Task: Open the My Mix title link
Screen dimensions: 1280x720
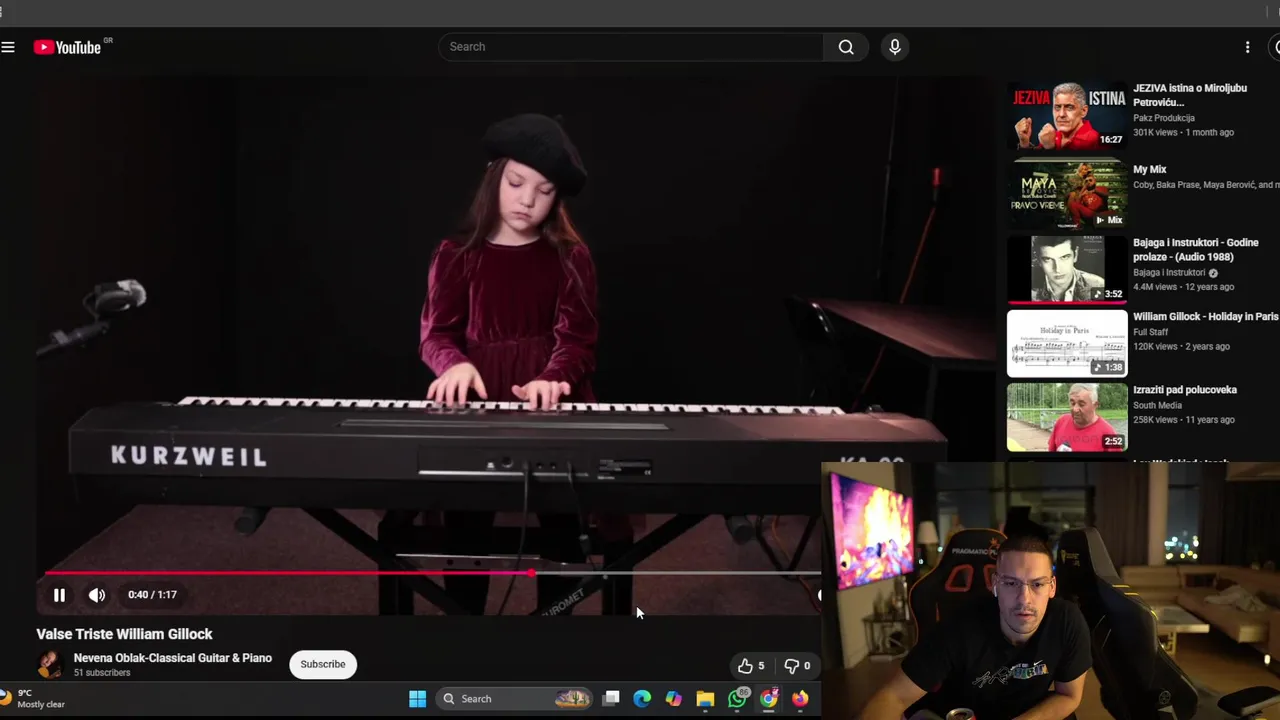Action: click(1150, 170)
